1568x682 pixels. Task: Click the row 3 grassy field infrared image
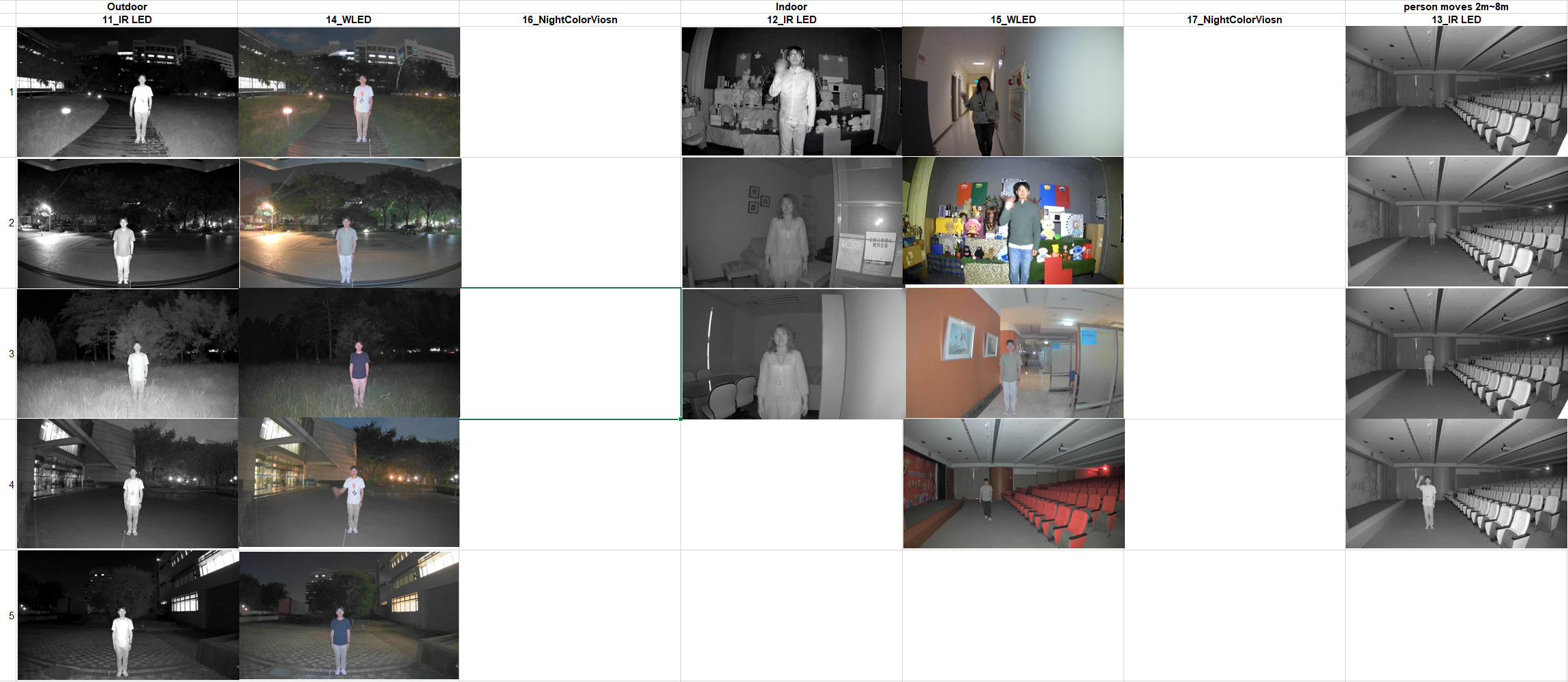(x=127, y=353)
